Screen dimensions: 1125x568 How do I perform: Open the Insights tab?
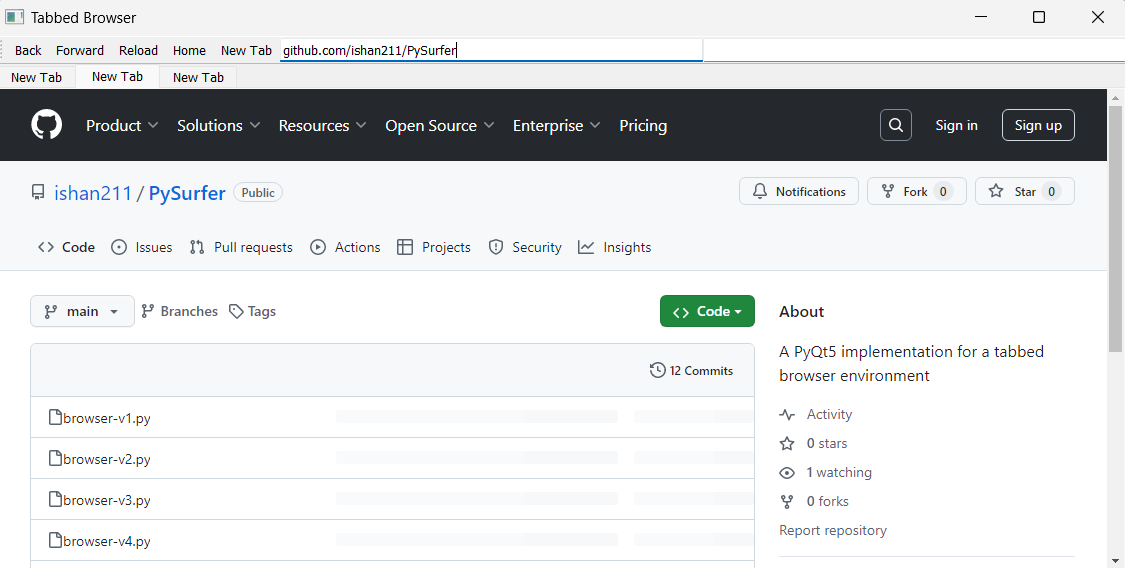615,247
